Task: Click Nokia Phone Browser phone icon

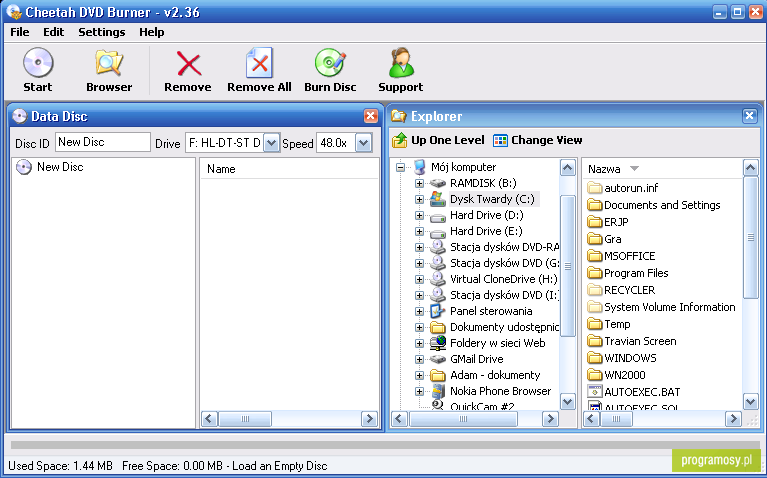Action: coord(438,391)
